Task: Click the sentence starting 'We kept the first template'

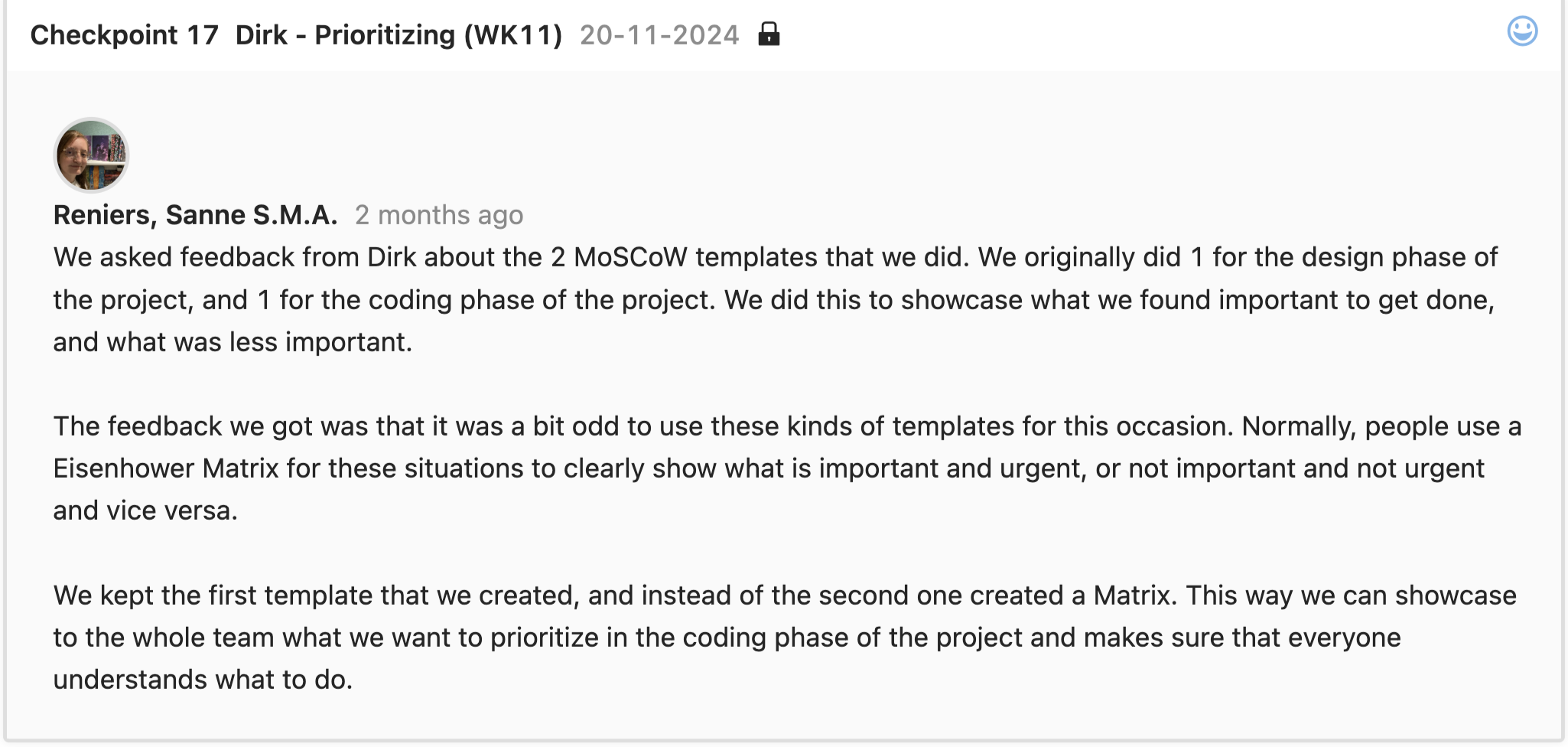Action: click(306, 595)
